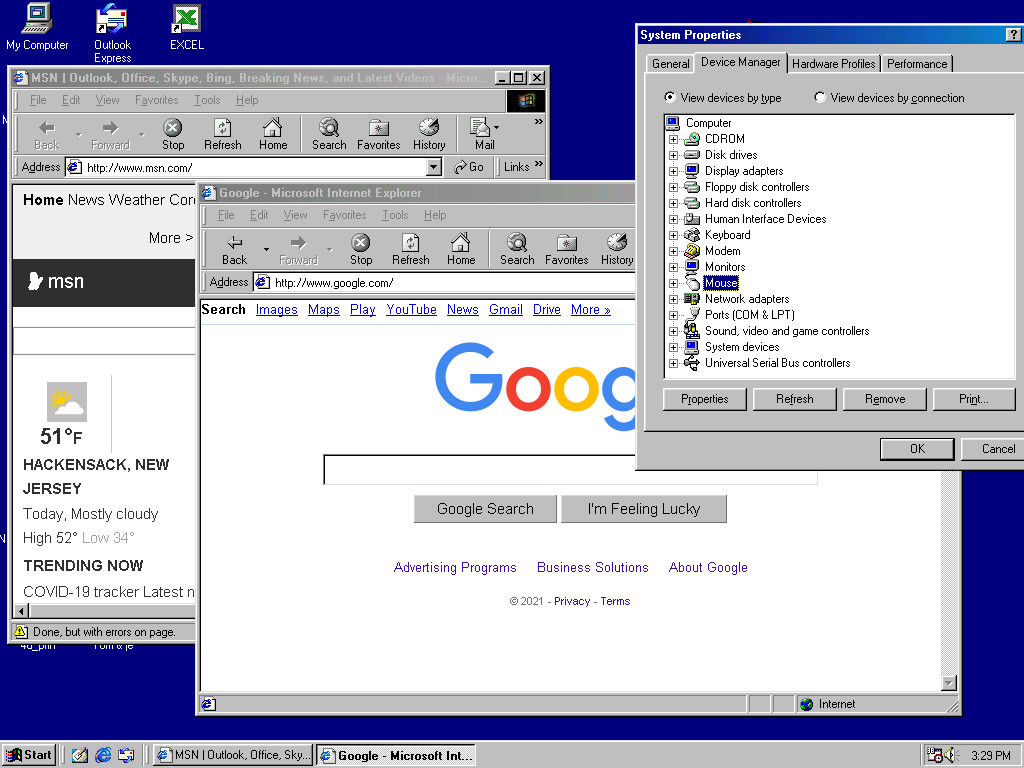Click the Google search input field

[570, 469]
